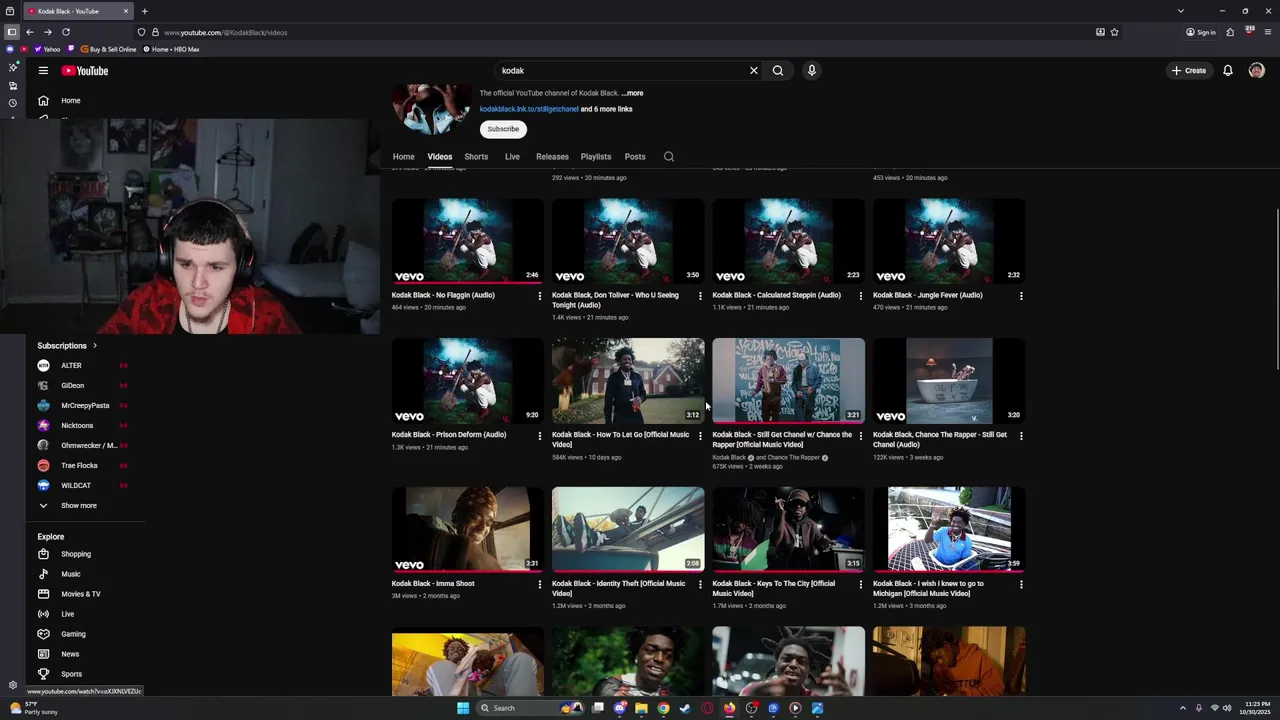Image resolution: width=1280 pixels, height=720 pixels.
Task: Open Steam from taskbar
Action: [x=685, y=708]
